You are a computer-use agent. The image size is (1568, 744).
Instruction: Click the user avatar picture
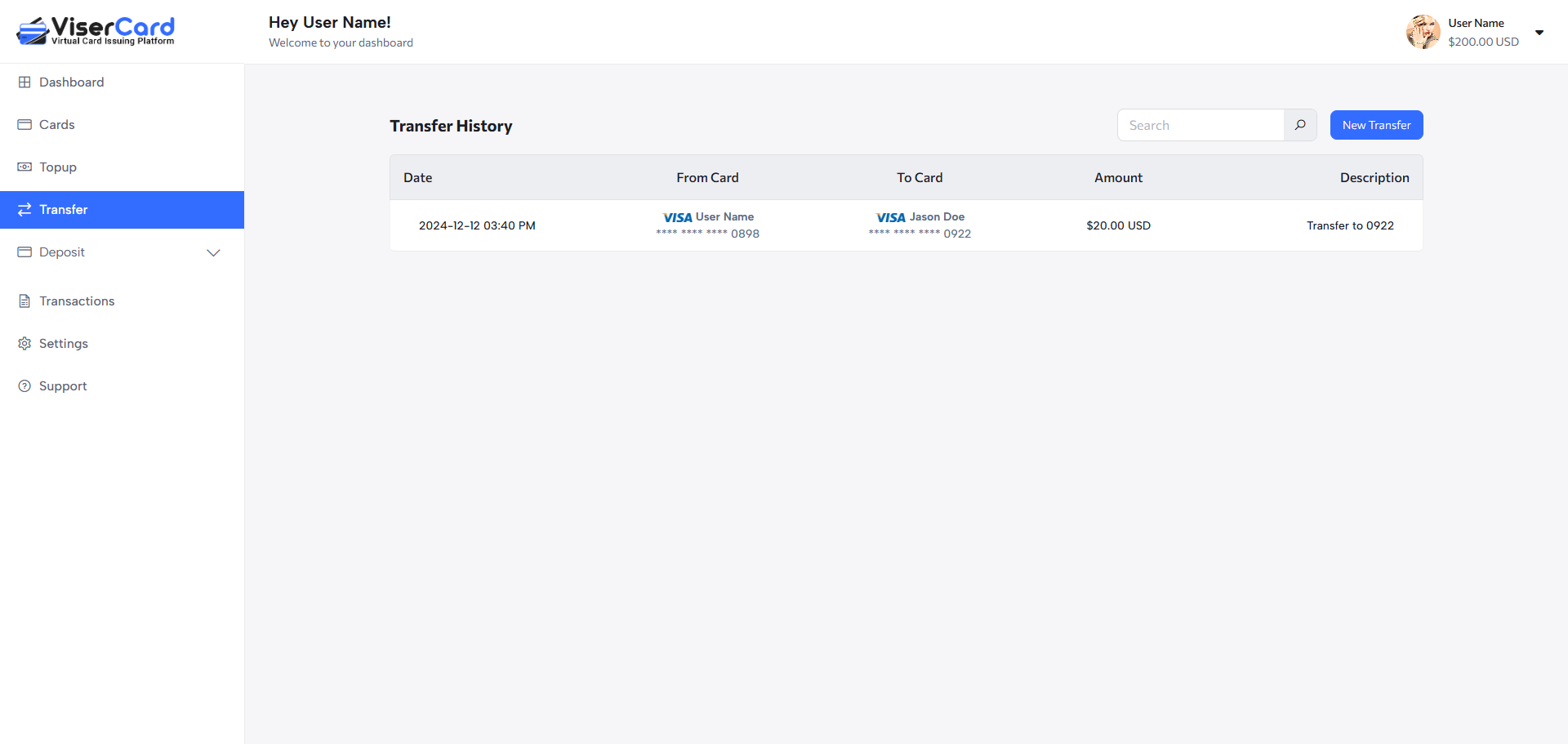(x=1423, y=32)
